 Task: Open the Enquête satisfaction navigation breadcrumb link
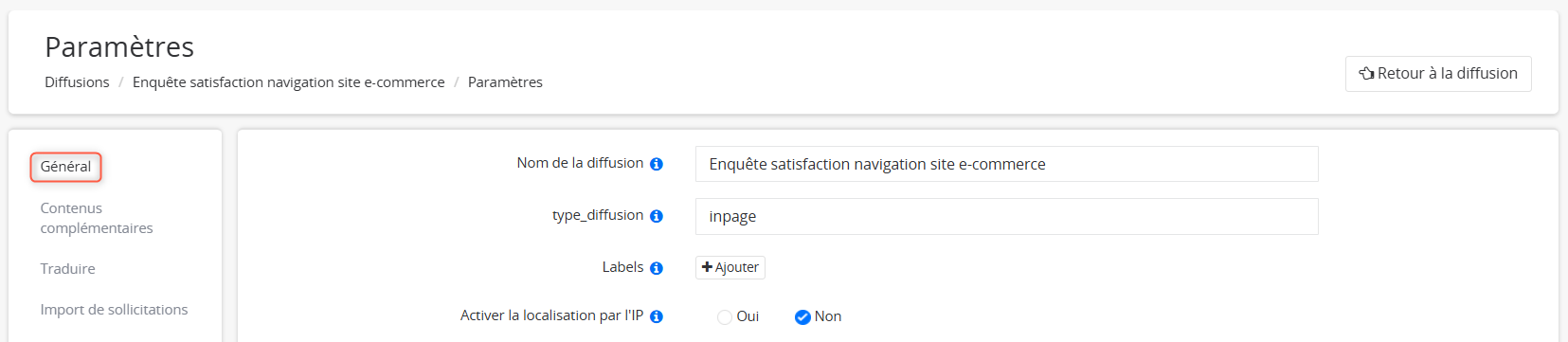tap(289, 82)
